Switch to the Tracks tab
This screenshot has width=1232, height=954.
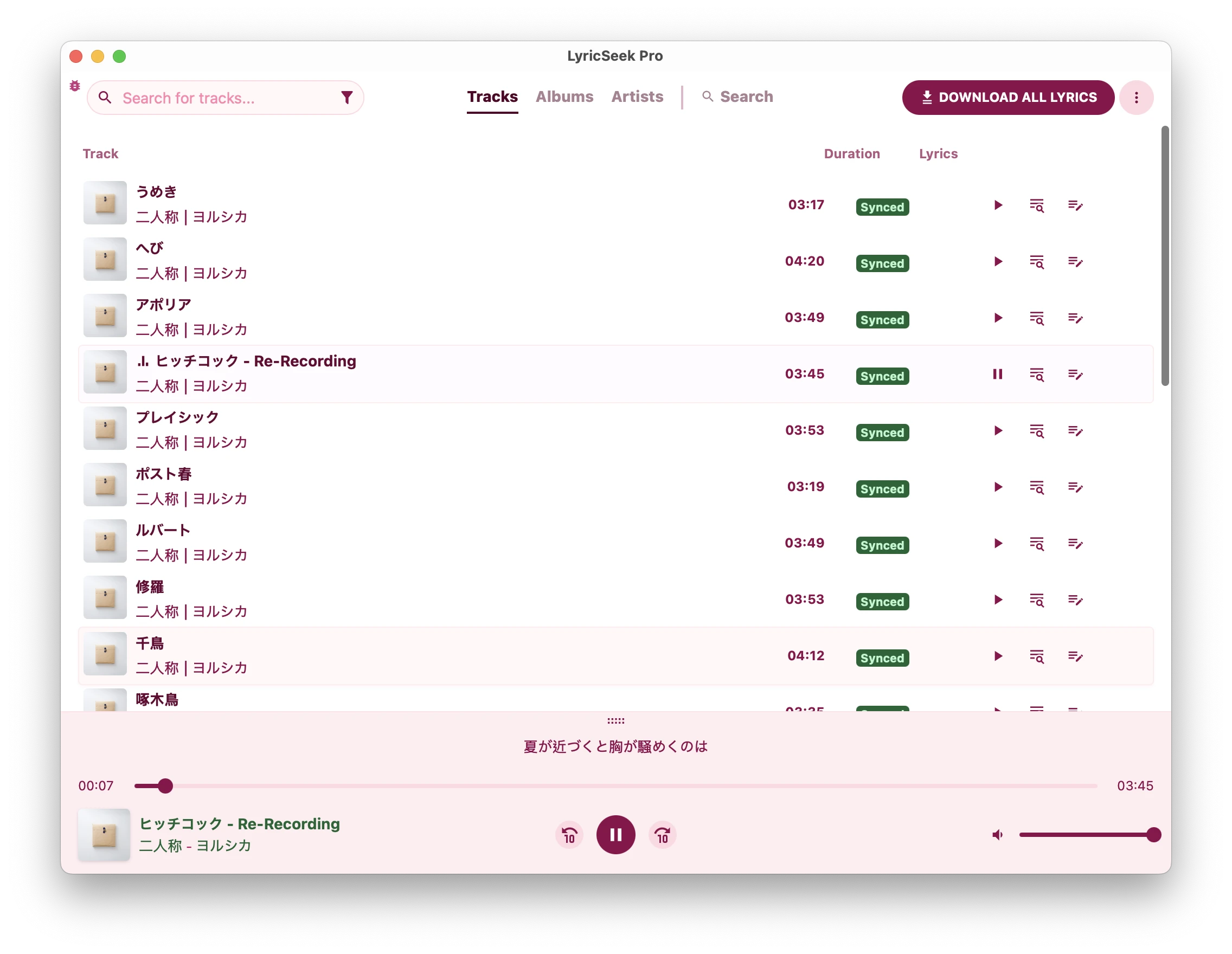(492, 97)
